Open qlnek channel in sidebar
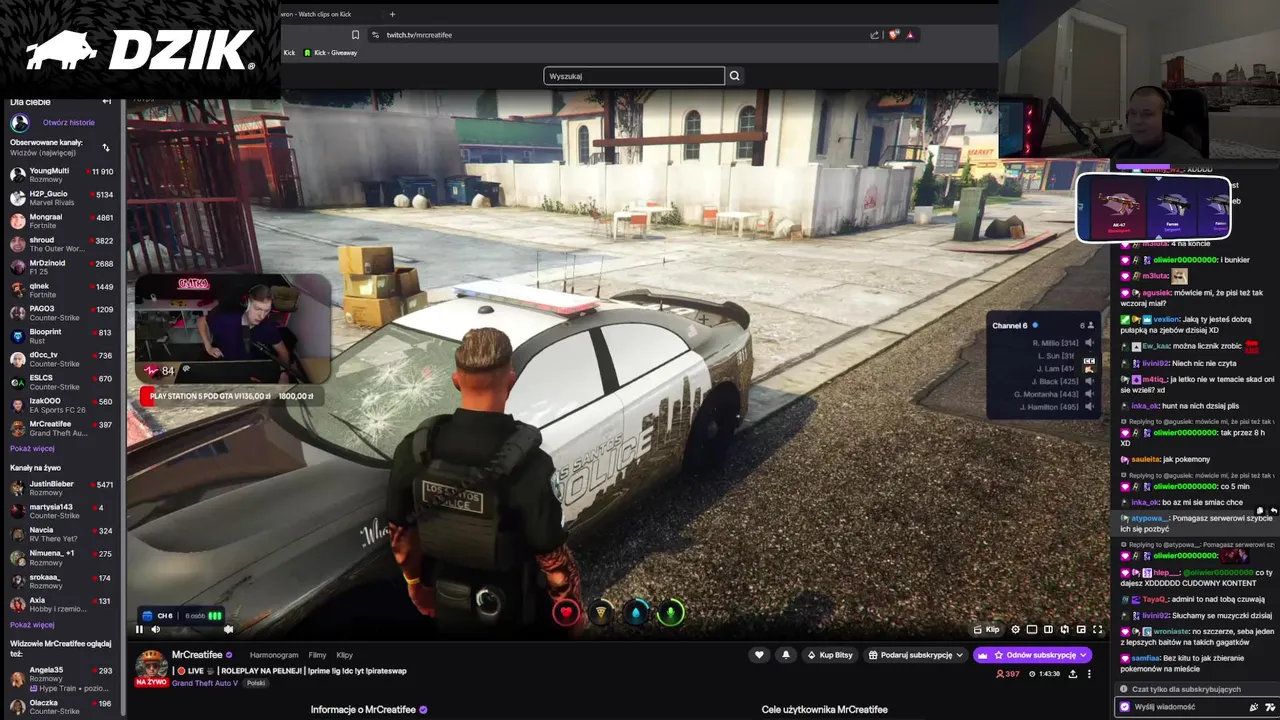This screenshot has height=720, width=1280. 61,290
